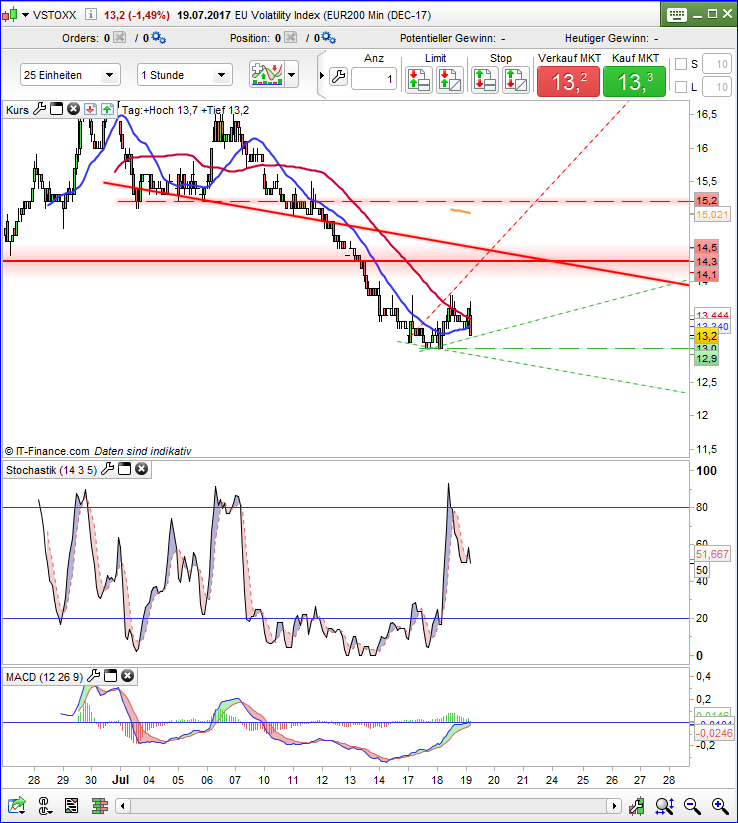Click the auto-fit zoom icon with arrows

[x=665, y=805]
